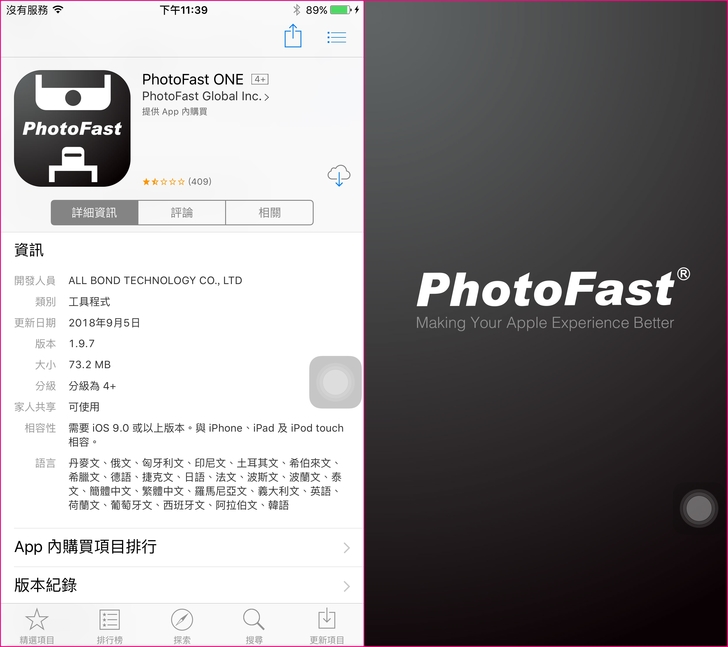Image resolution: width=728 pixels, height=647 pixels.
Task: Tap size value 73.2 MB
Action: coord(90,364)
